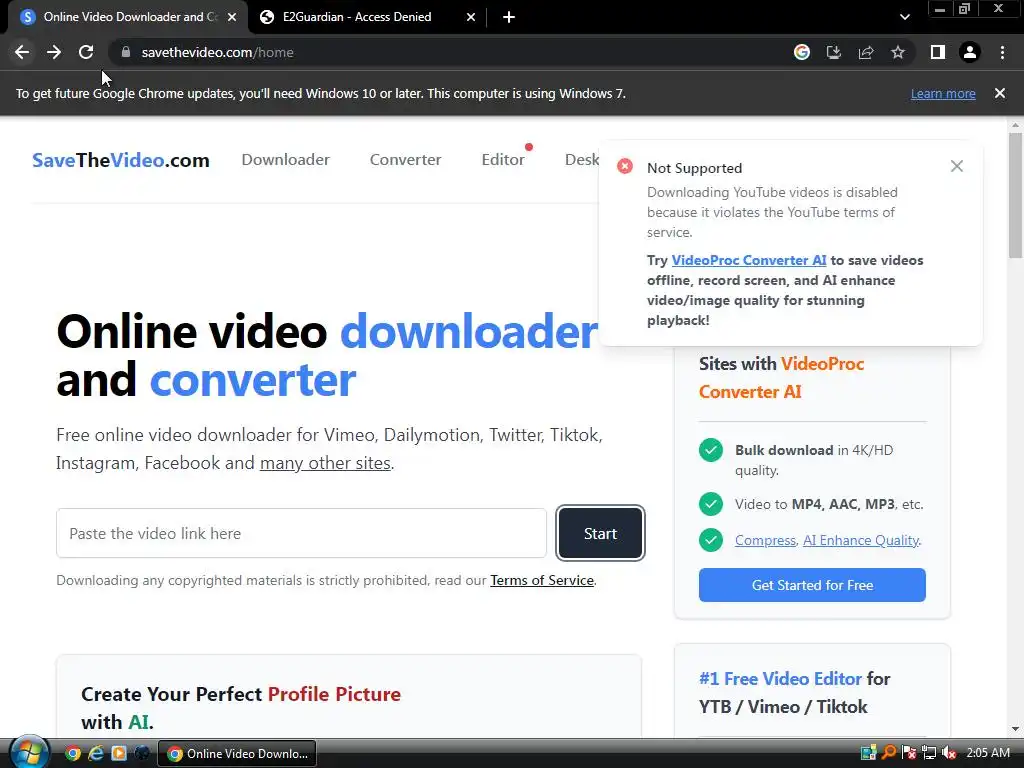Open the many other sites link

[x=325, y=463]
